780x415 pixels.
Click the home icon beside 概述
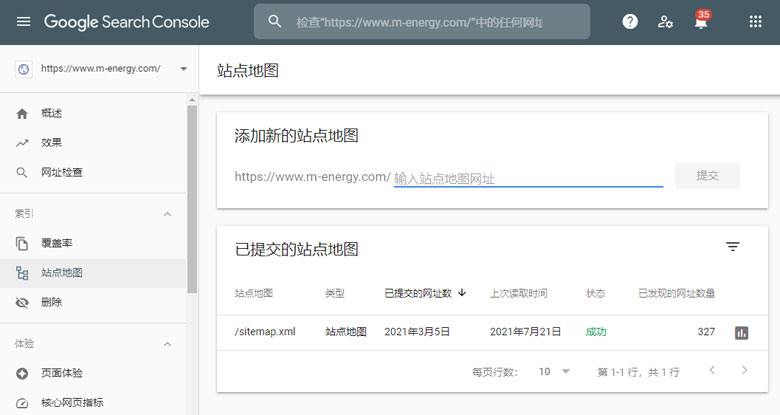22,114
